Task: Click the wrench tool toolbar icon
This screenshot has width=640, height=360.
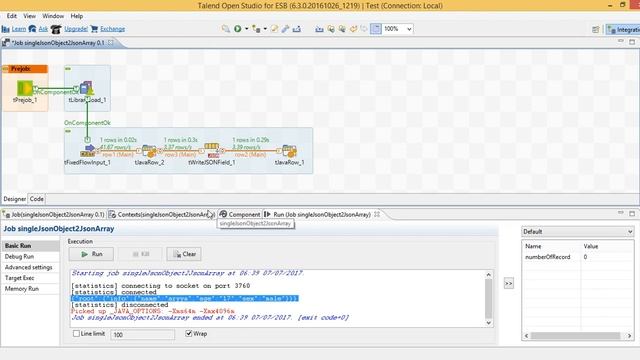Action: 285,29
